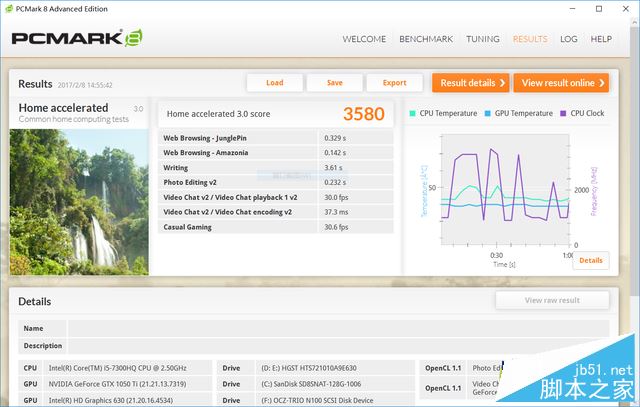Open the LOG tab

click(569, 39)
